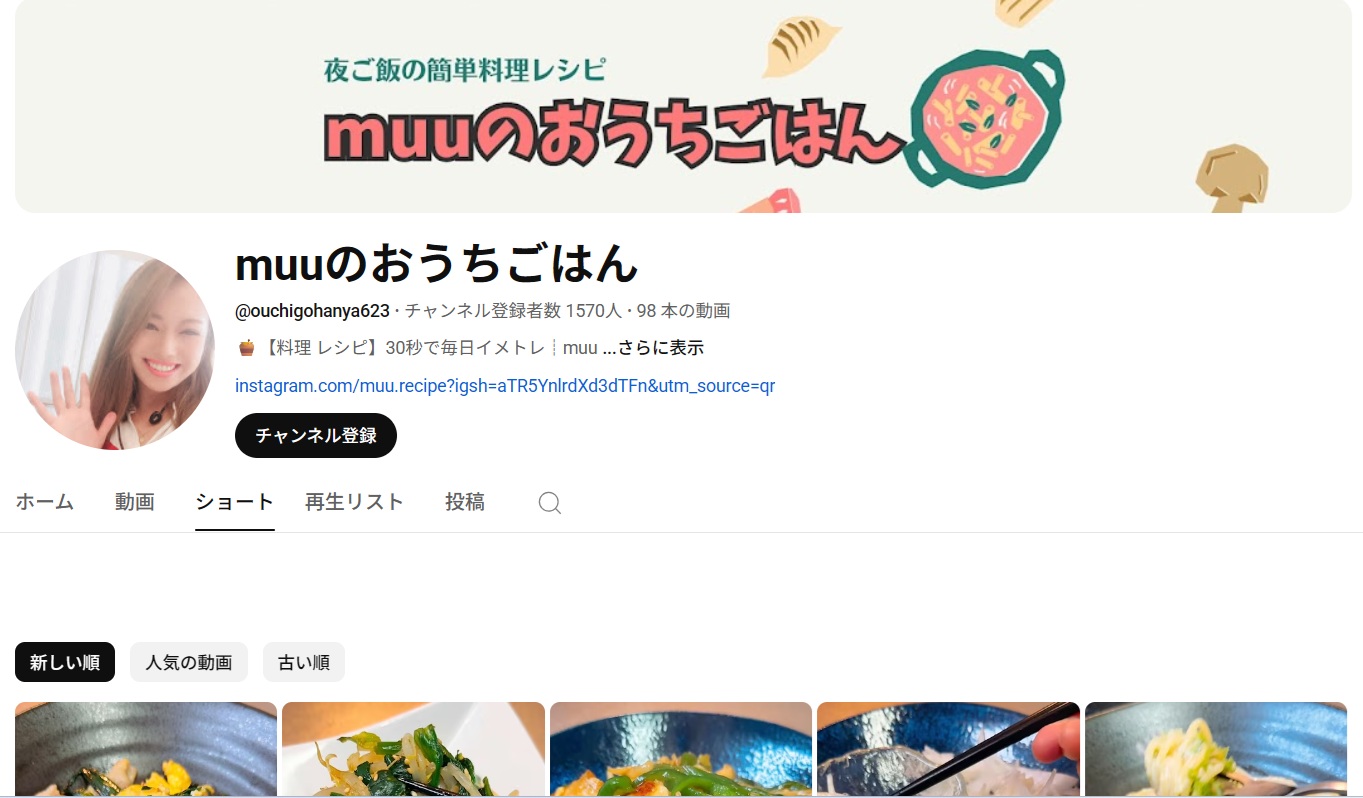Expand description with さらに表示

[653, 348]
